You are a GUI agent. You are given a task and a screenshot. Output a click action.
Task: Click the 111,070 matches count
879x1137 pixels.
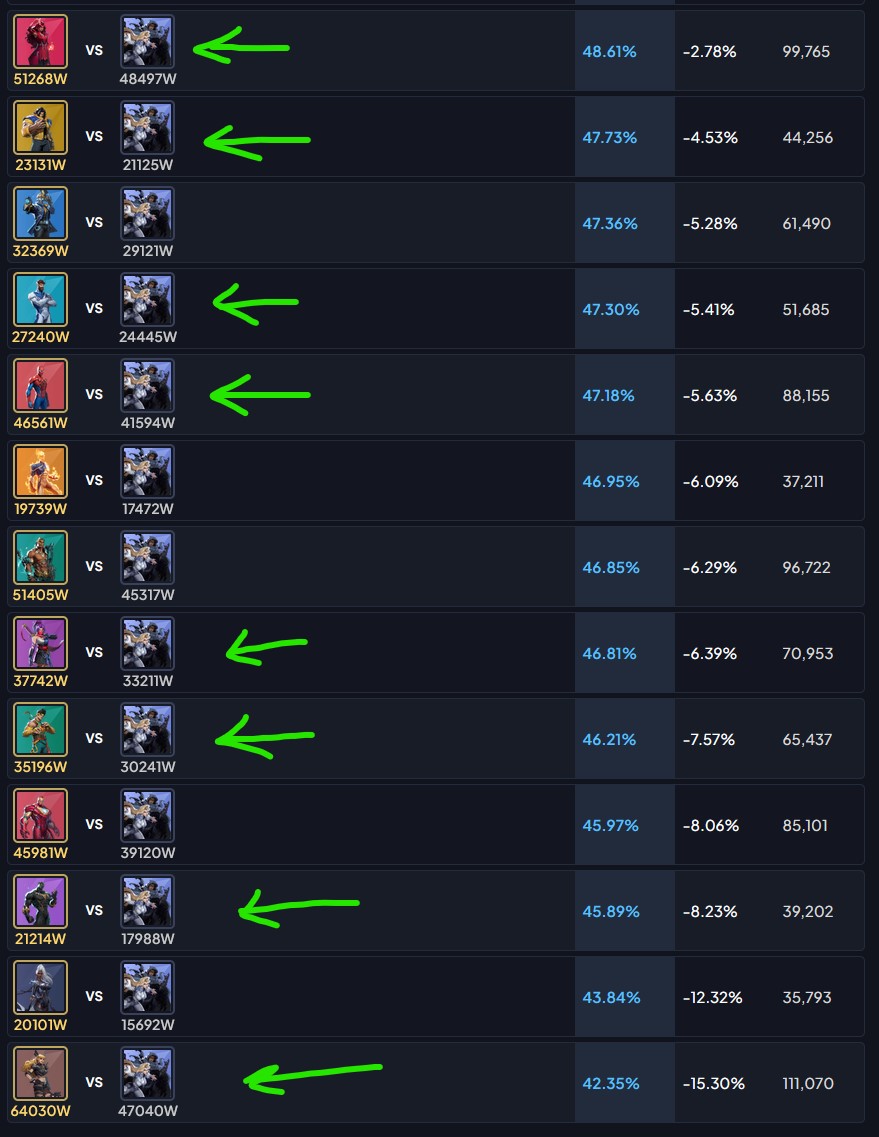tap(806, 1083)
